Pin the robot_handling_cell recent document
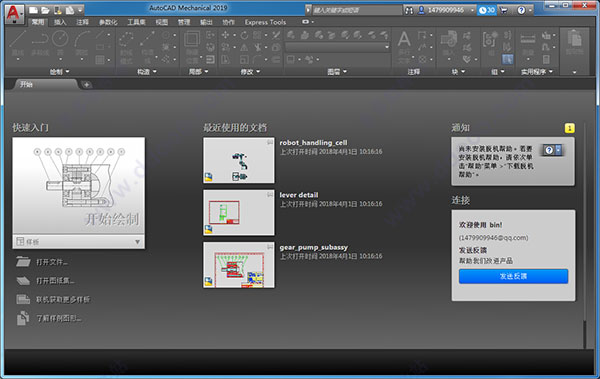Image resolution: width=600 pixels, height=379 pixels. tap(270, 142)
